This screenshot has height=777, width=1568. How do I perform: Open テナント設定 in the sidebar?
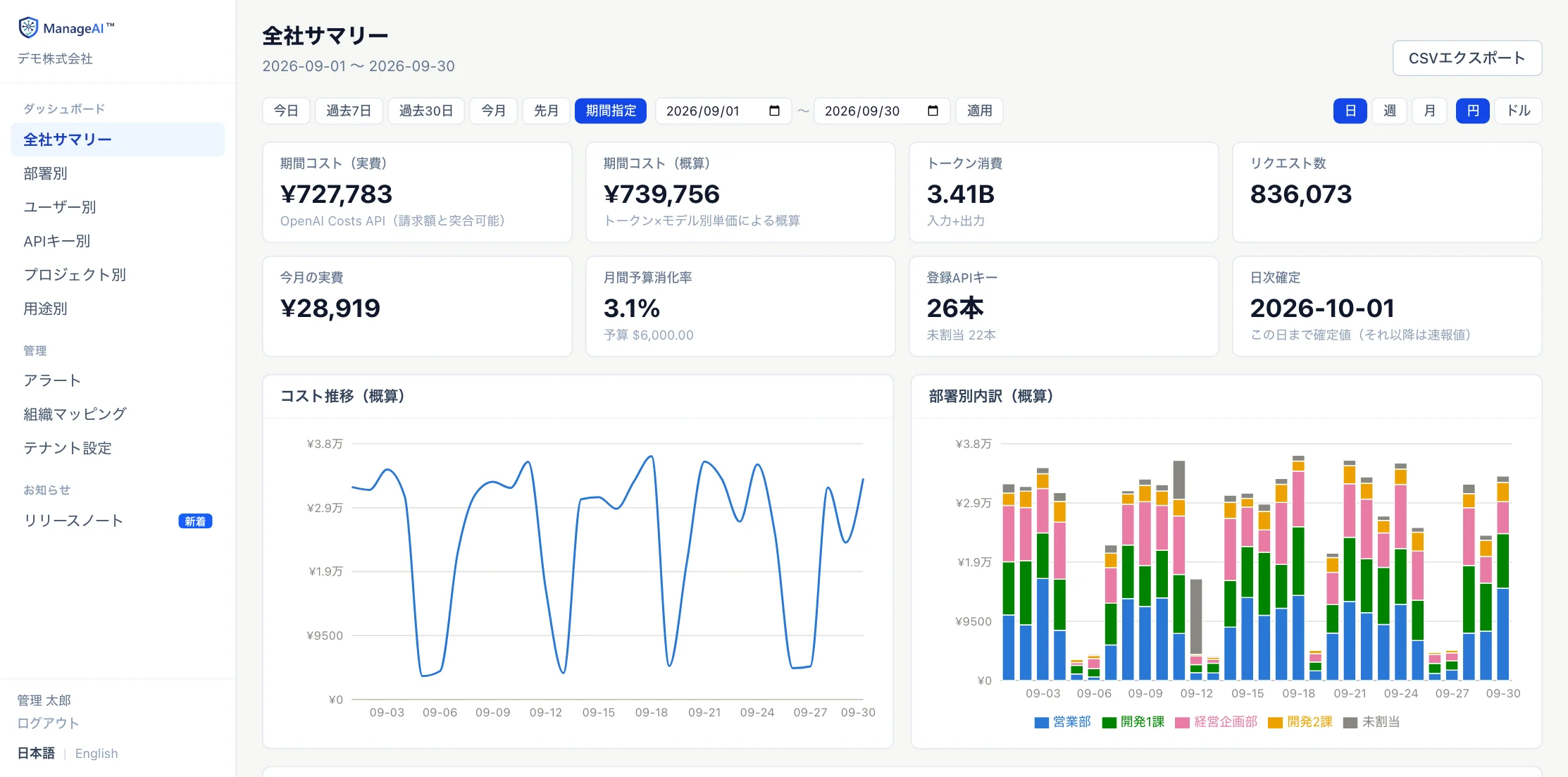click(x=118, y=448)
